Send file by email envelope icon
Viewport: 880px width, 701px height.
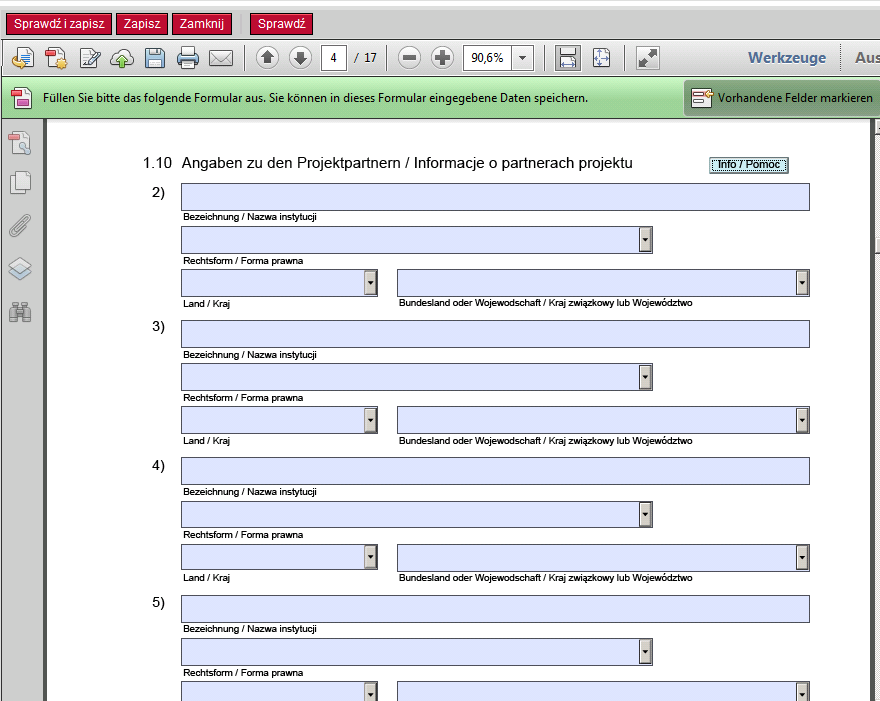click(x=221, y=58)
